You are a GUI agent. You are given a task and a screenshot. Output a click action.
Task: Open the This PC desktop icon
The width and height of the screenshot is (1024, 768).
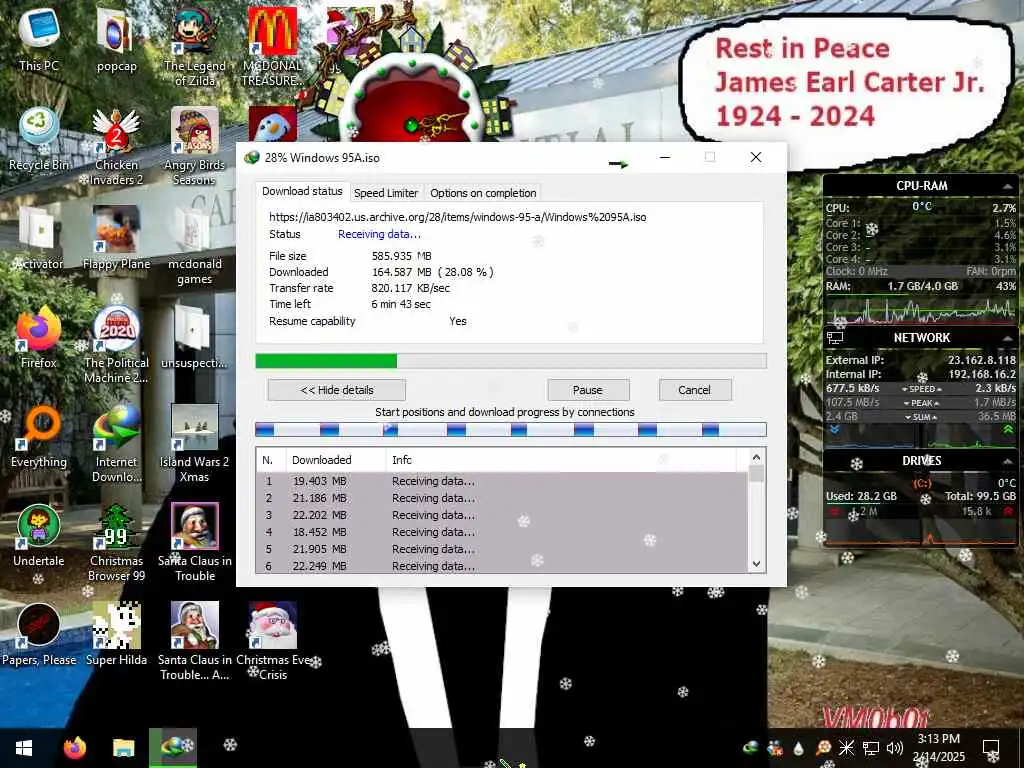[x=39, y=39]
